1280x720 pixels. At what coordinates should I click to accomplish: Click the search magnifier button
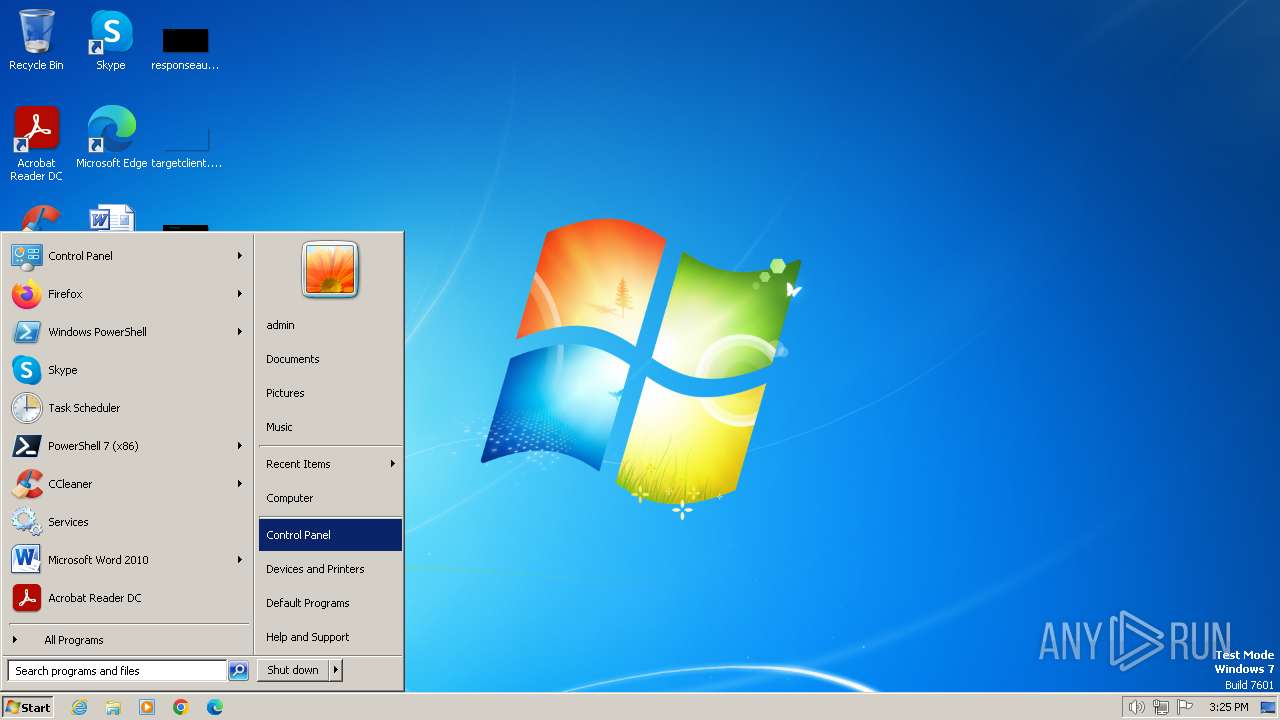(x=238, y=671)
